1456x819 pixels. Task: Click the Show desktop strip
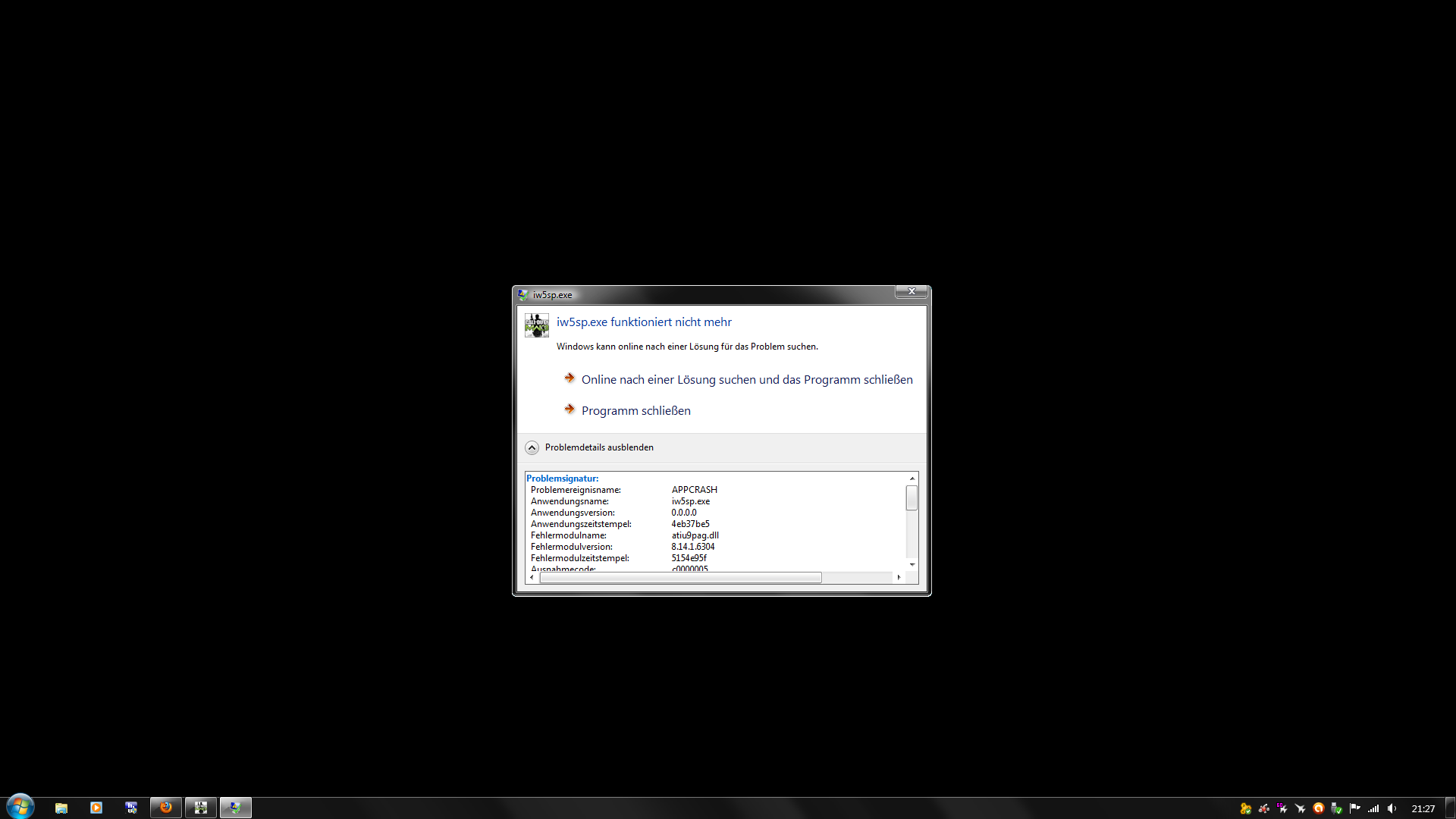(1450, 808)
